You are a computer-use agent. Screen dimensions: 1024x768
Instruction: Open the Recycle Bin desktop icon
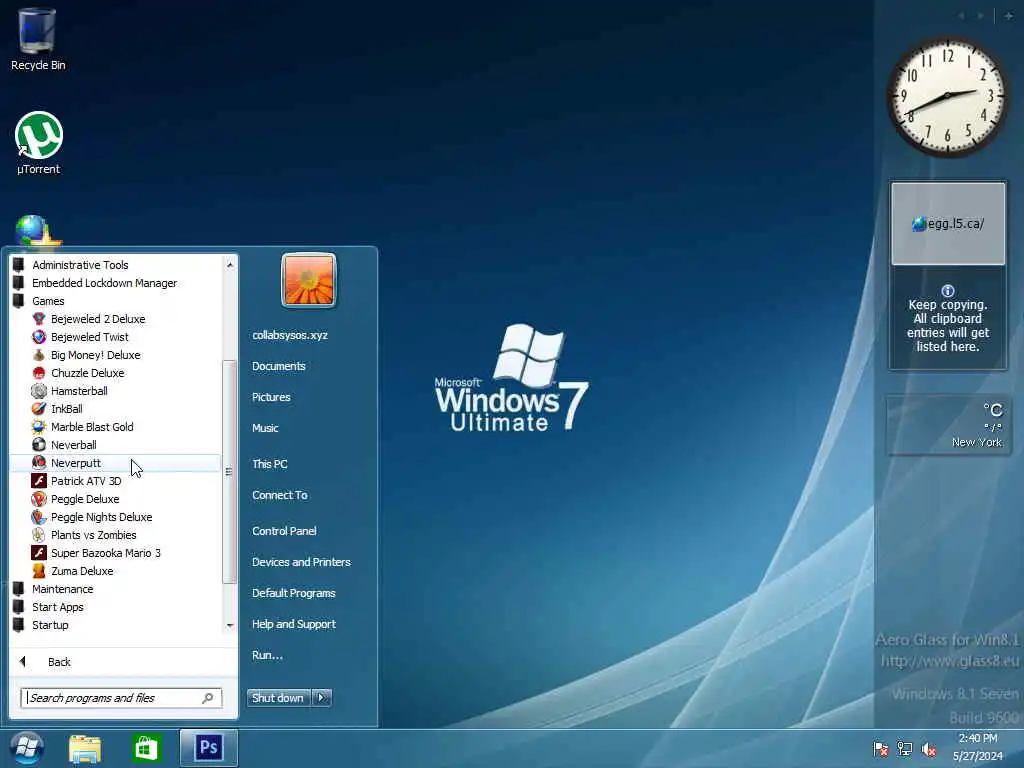click(x=37, y=39)
